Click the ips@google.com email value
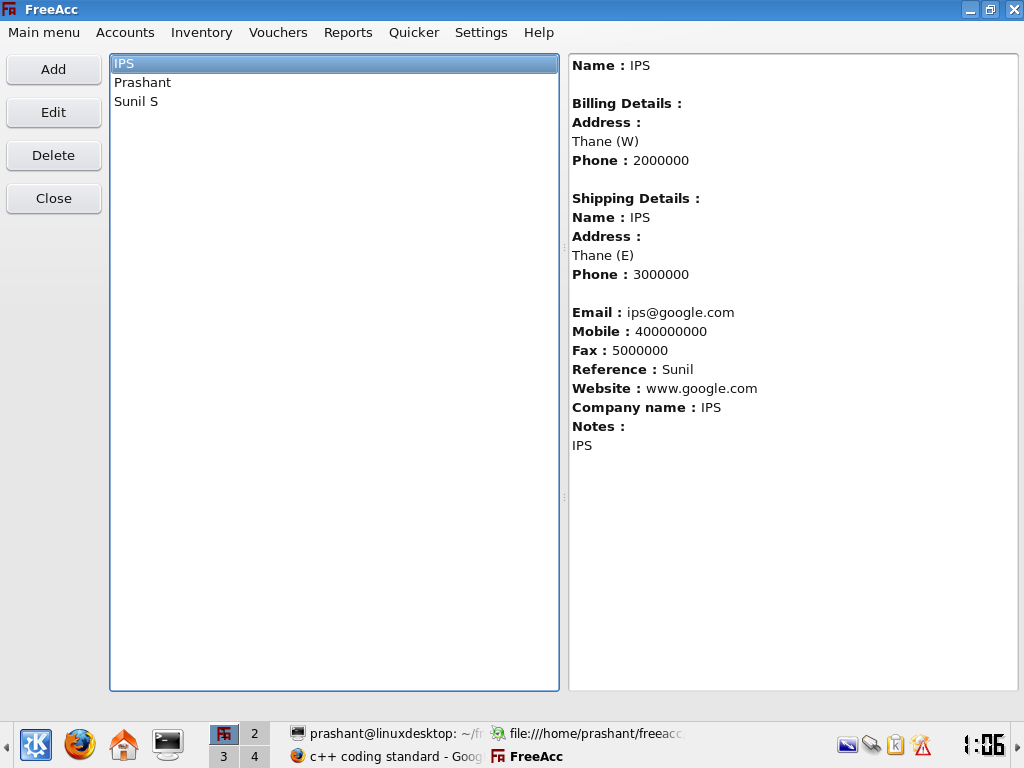 680,313
